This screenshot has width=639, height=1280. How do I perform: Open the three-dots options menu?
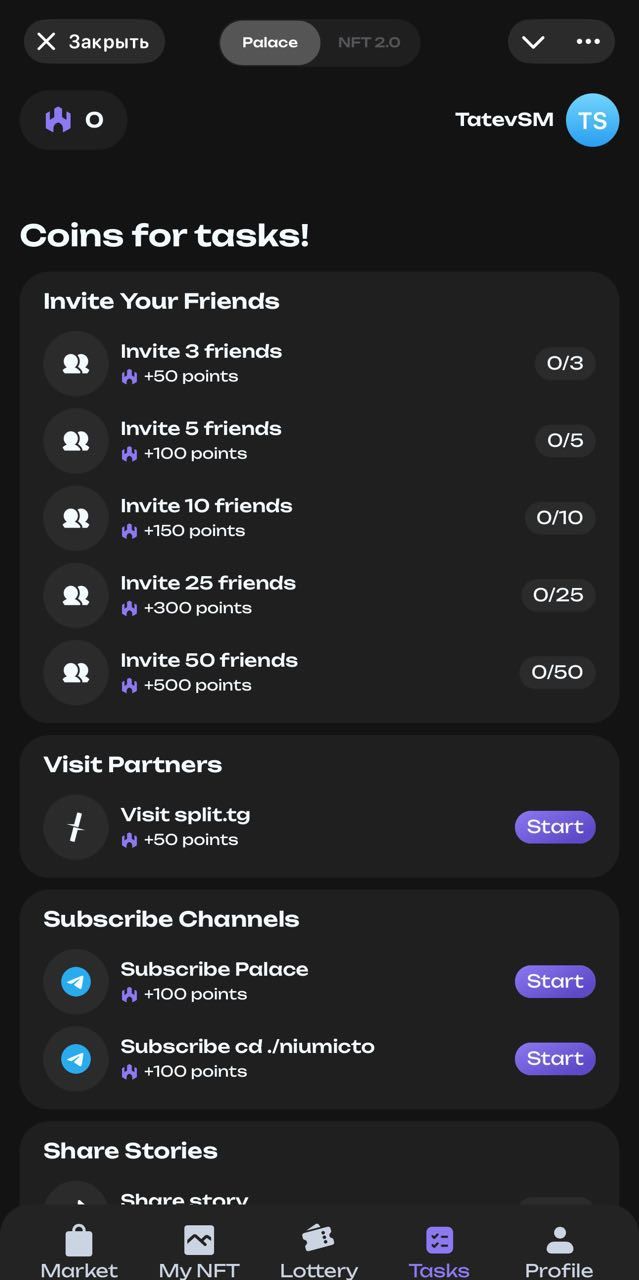(x=589, y=41)
